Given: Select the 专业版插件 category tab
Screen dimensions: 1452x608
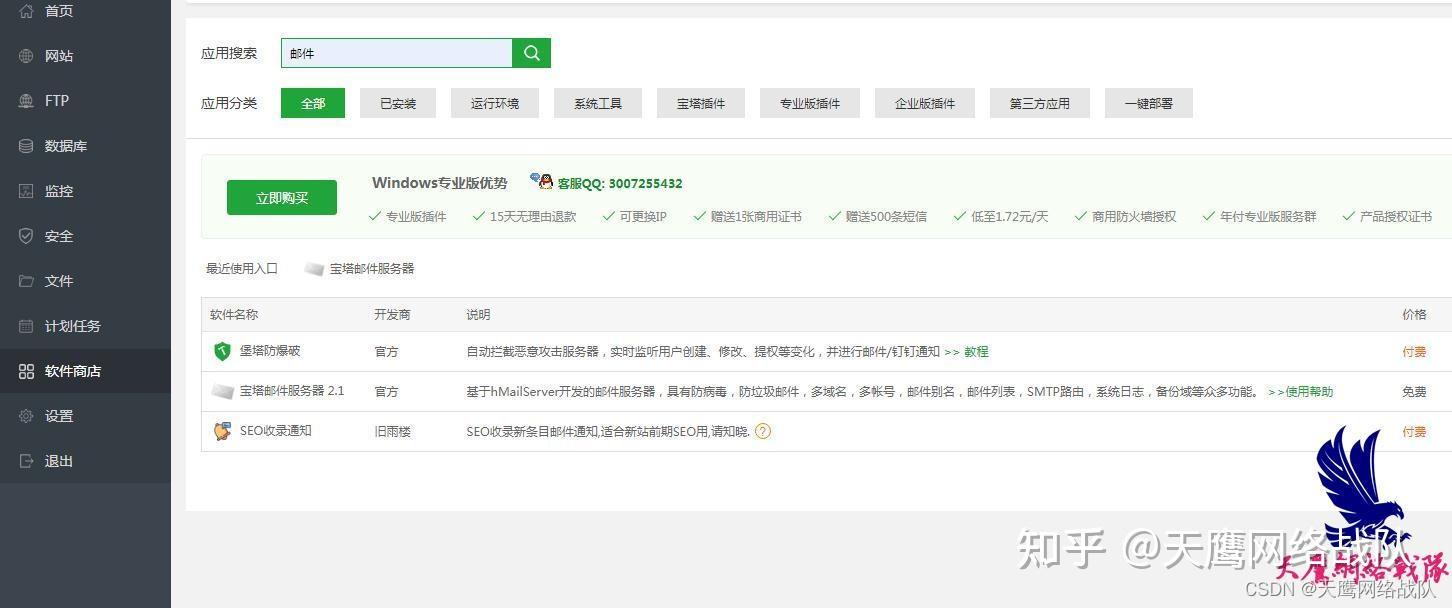Looking at the screenshot, I should point(810,103).
